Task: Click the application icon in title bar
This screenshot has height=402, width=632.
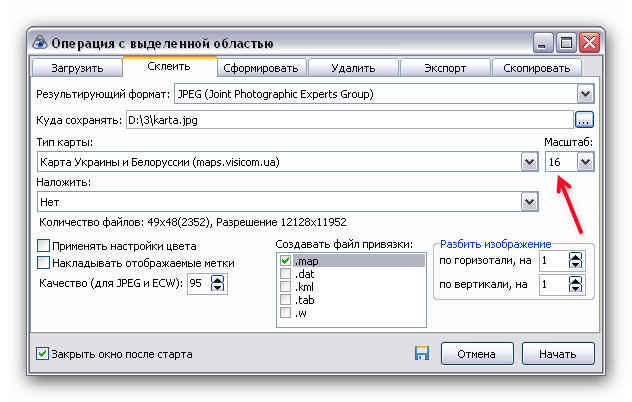Action: [x=40, y=43]
